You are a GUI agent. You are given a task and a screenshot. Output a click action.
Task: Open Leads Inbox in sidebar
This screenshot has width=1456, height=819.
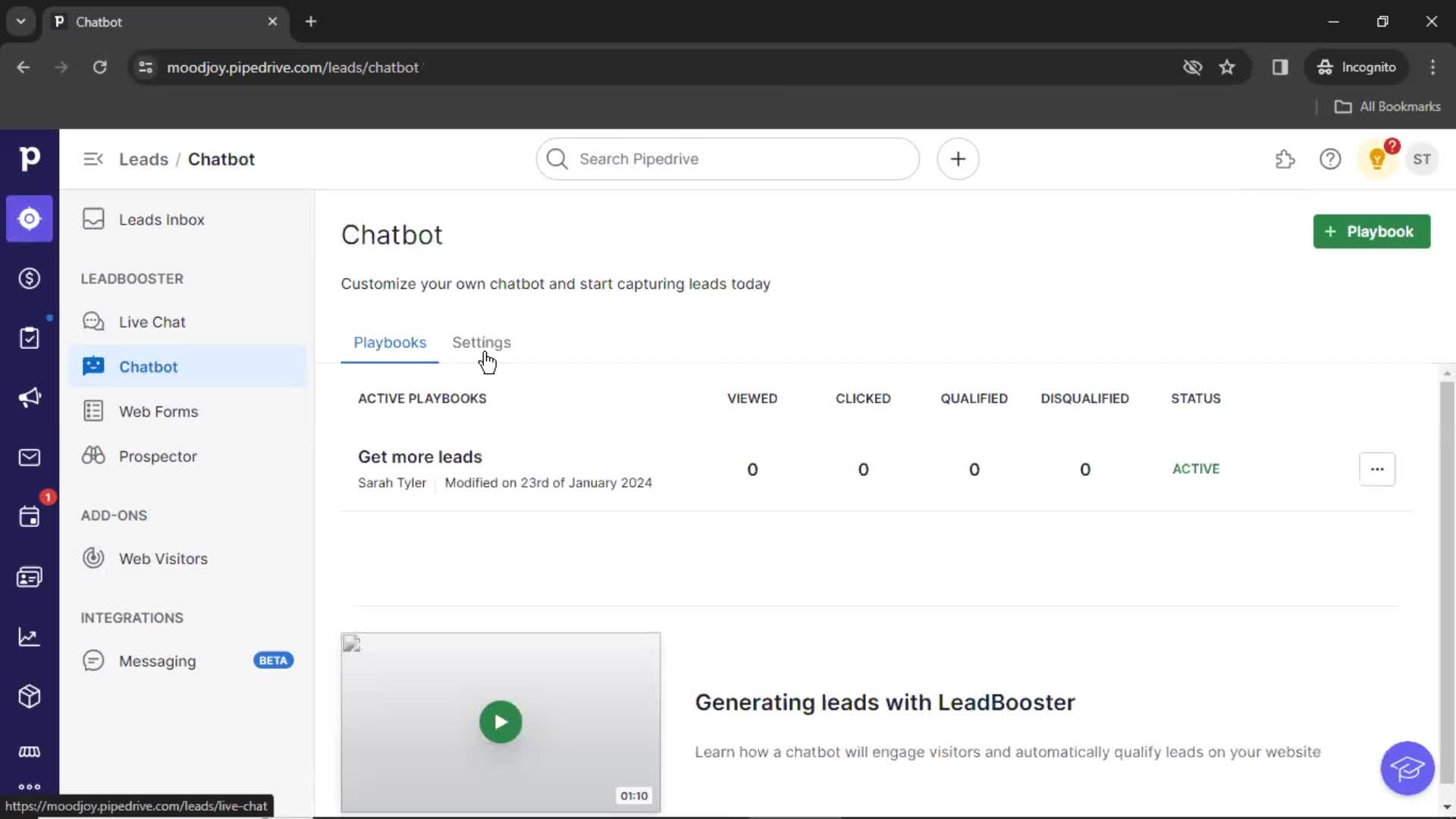point(187,219)
